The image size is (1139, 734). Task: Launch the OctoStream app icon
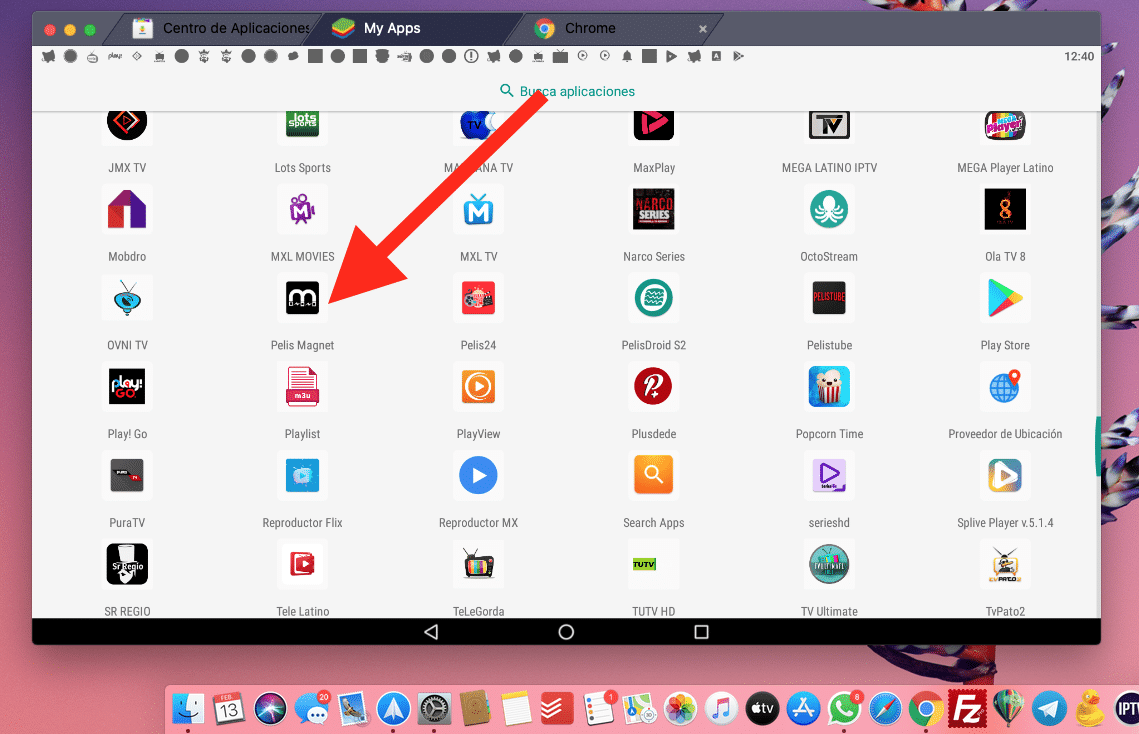coord(828,210)
